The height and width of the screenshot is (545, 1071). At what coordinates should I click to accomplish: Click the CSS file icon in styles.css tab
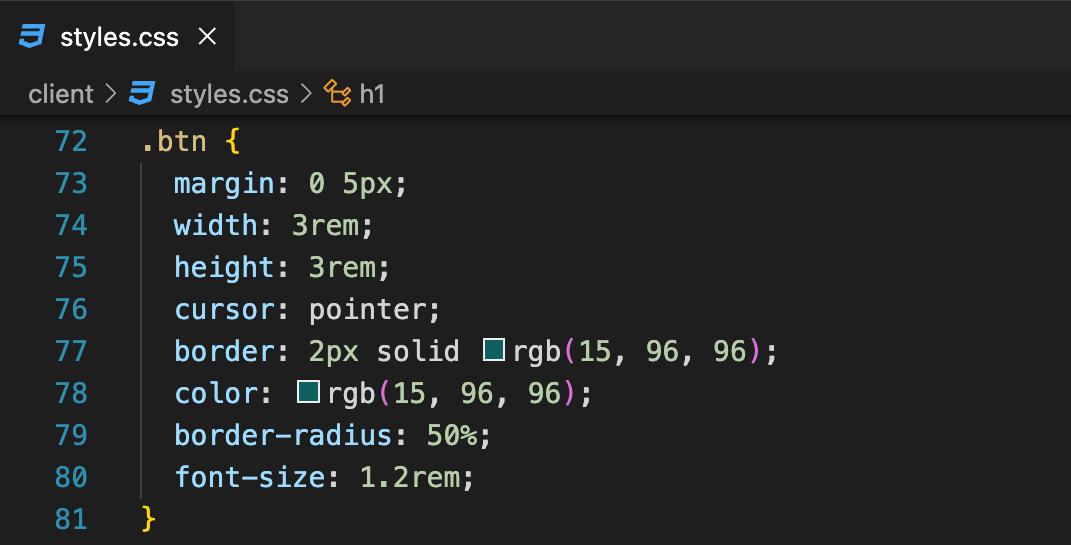click(x=31, y=36)
